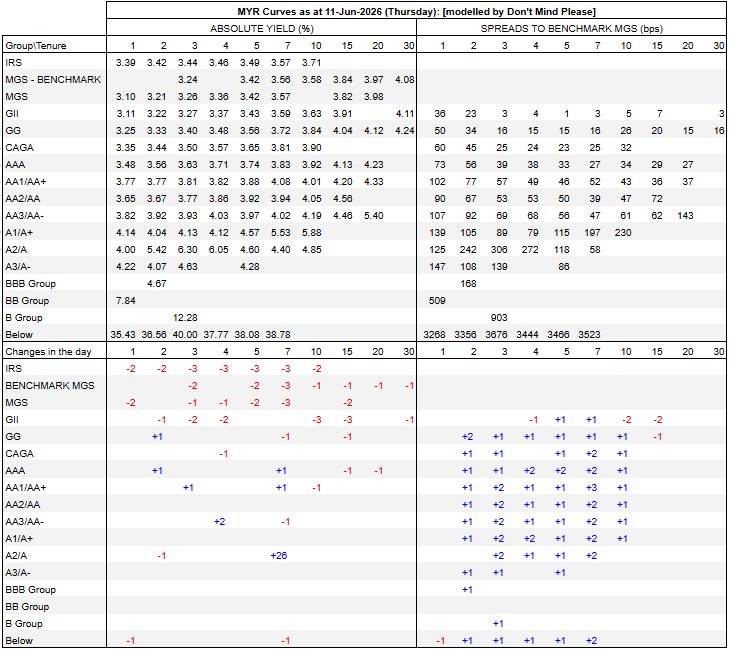Click the 4.56 AA2/AA 15-year yield
This screenshot has width=731, height=650.
tap(343, 199)
